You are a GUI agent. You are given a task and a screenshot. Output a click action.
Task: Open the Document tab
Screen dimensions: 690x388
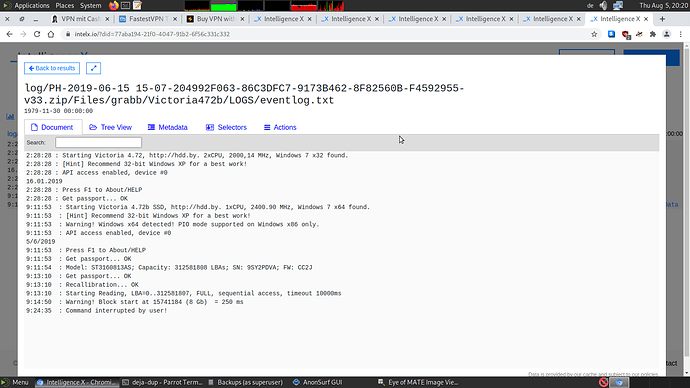[x=52, y=127]
